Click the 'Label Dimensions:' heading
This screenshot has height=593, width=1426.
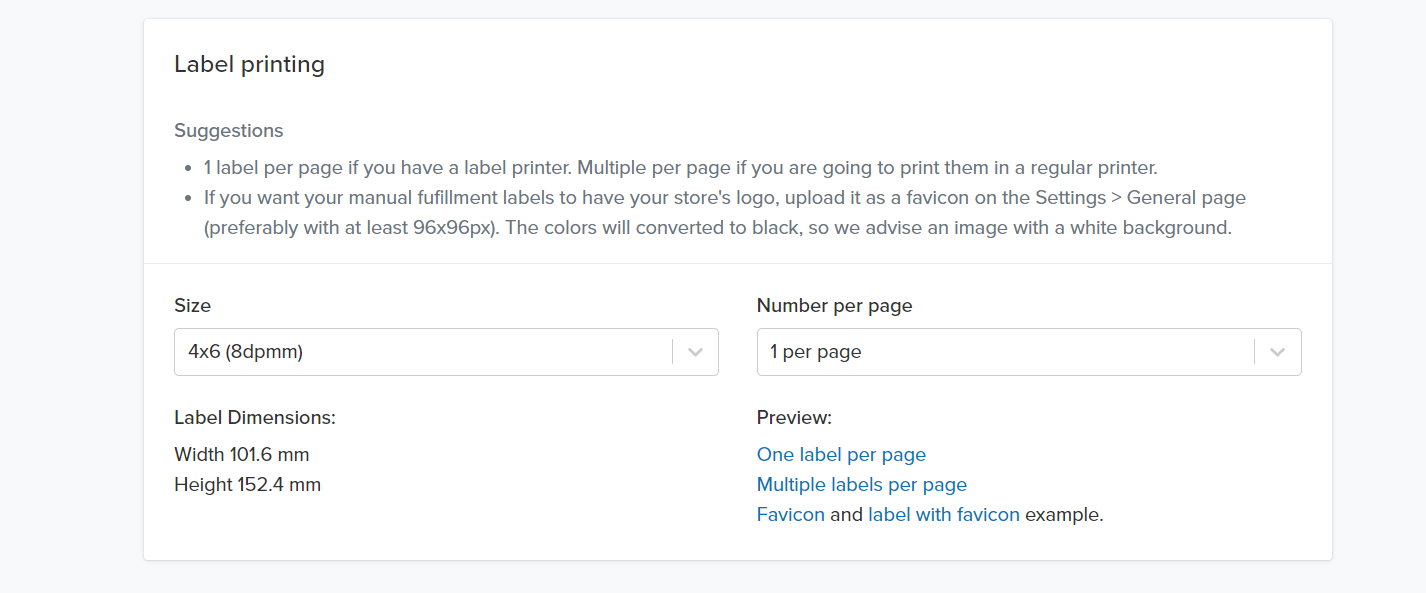[x=254, y=418]
